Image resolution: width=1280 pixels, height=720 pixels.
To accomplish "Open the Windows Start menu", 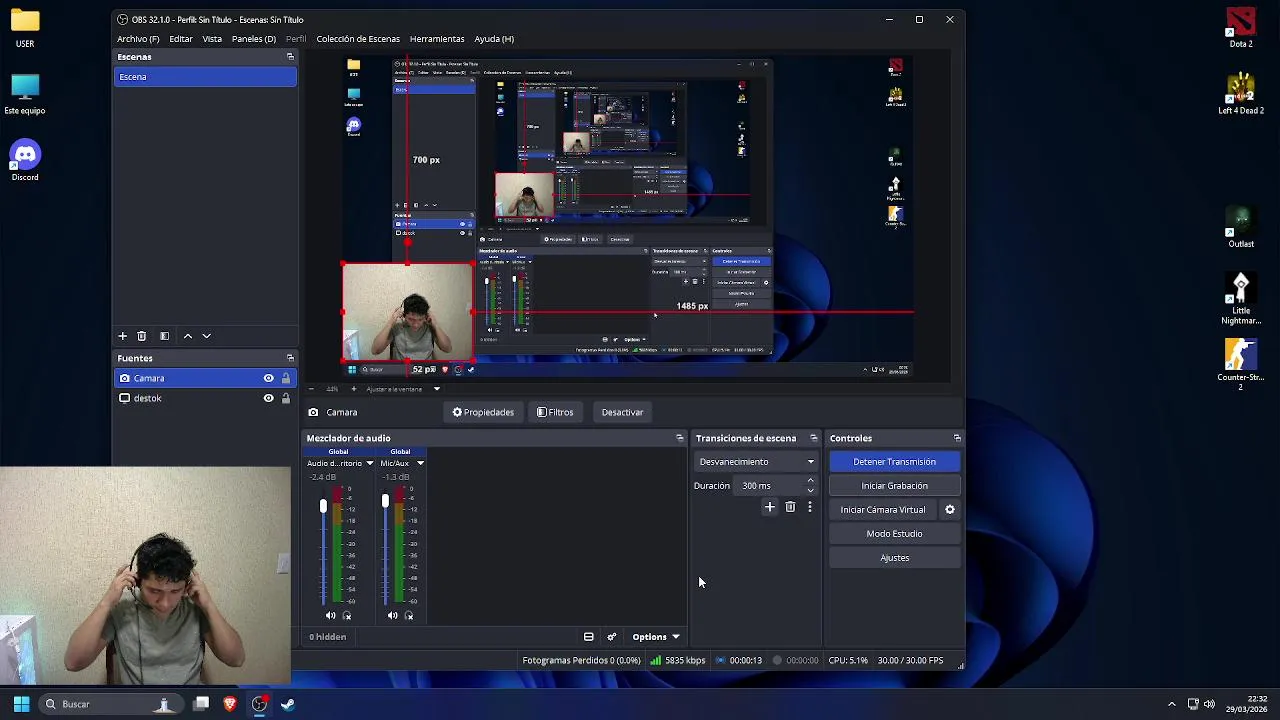I will tap(21, 704).
